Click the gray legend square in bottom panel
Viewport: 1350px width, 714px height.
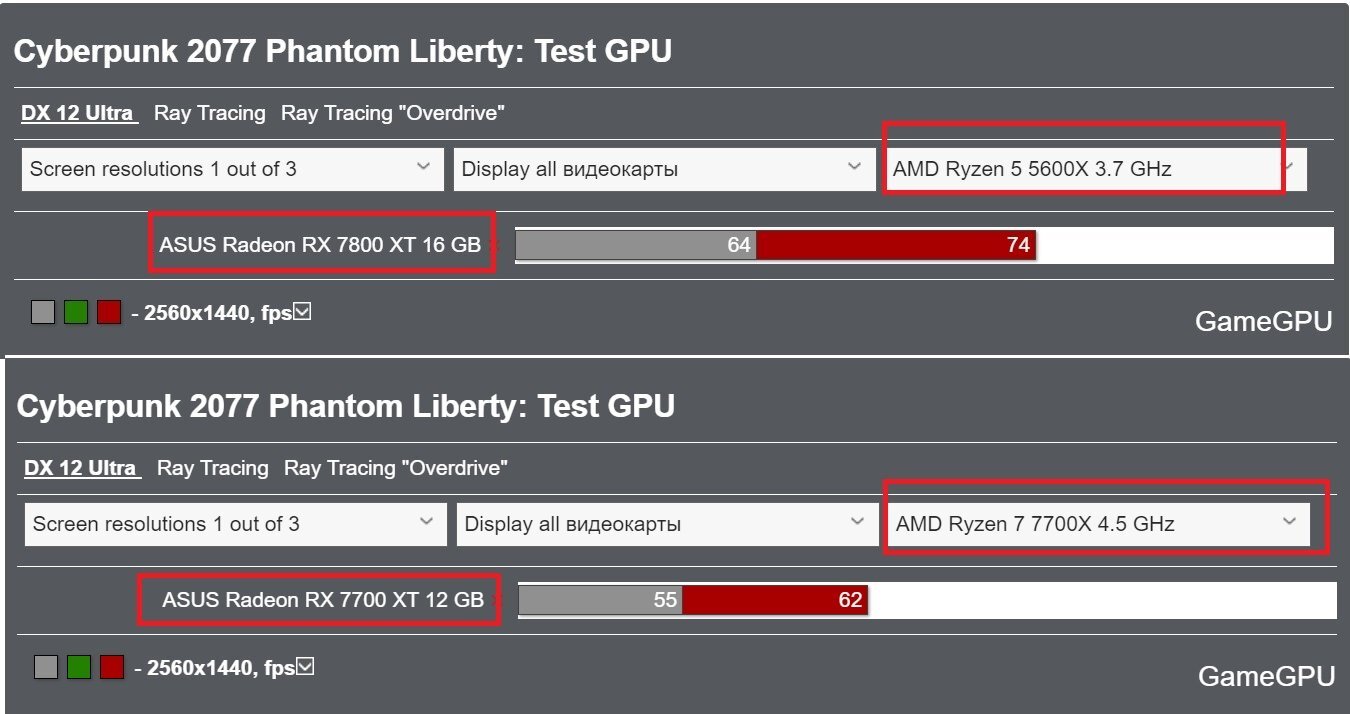[x=46, y=667]
